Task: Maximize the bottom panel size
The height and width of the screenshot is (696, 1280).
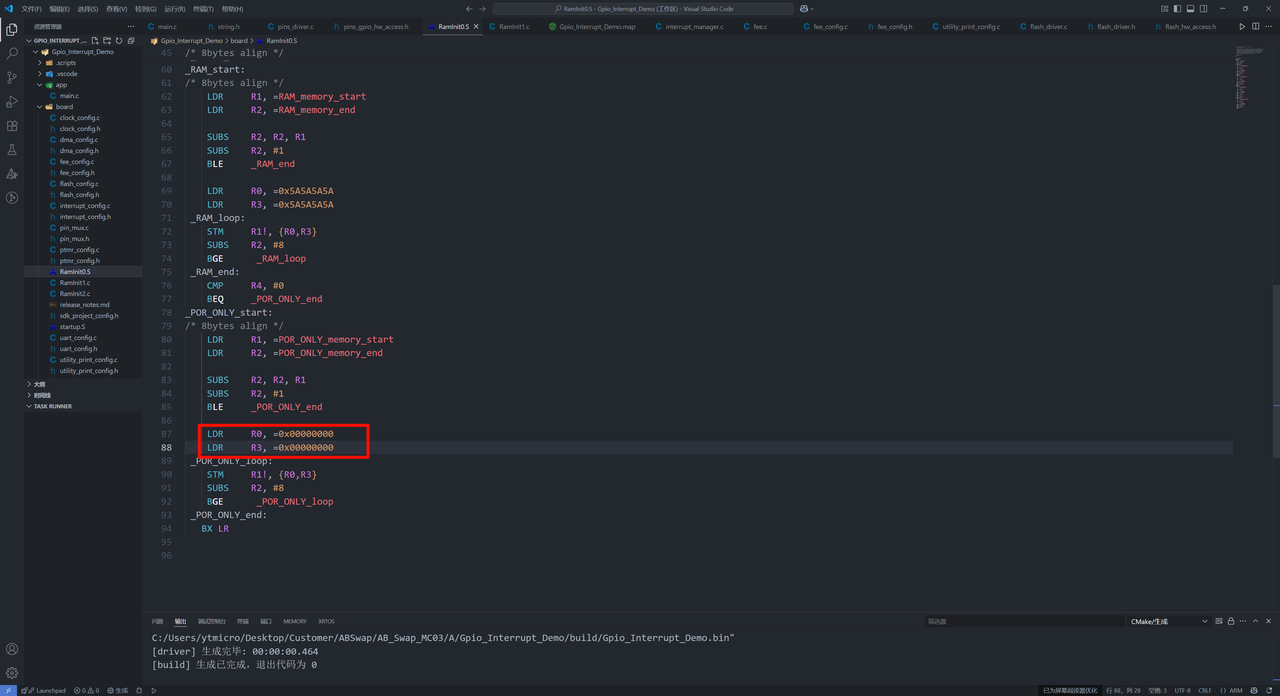Action: tap(1255, 621)
